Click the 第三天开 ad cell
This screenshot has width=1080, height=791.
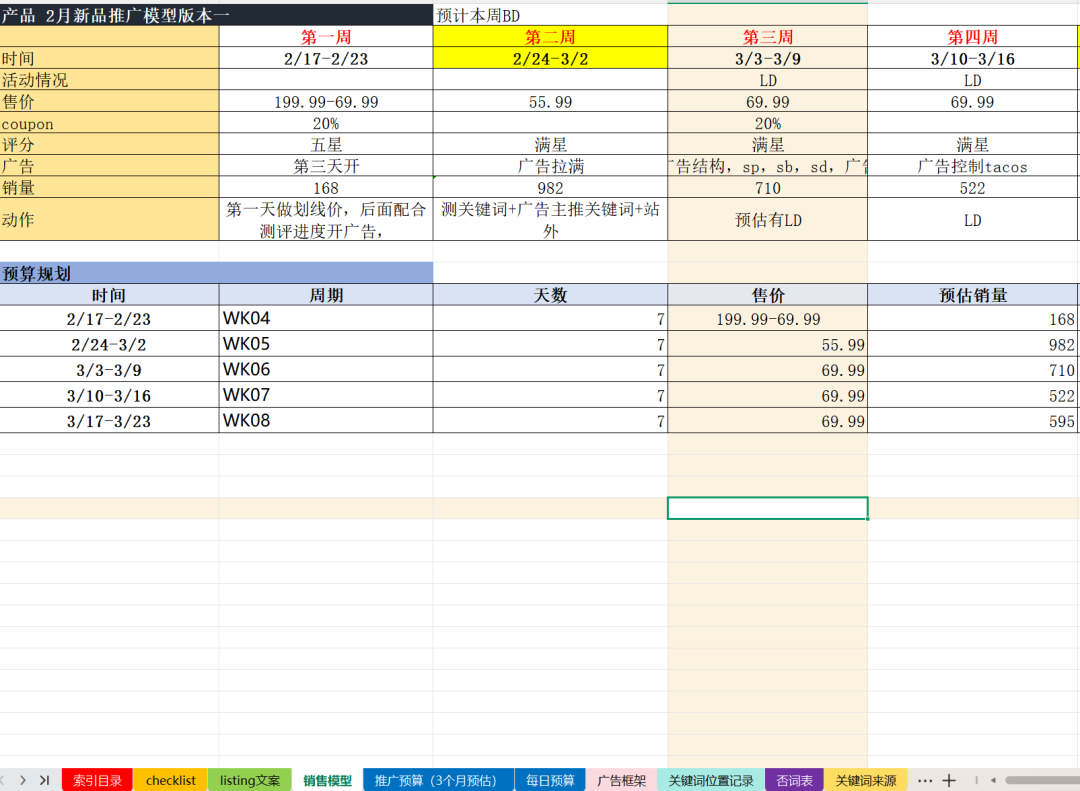pos(326,166)
